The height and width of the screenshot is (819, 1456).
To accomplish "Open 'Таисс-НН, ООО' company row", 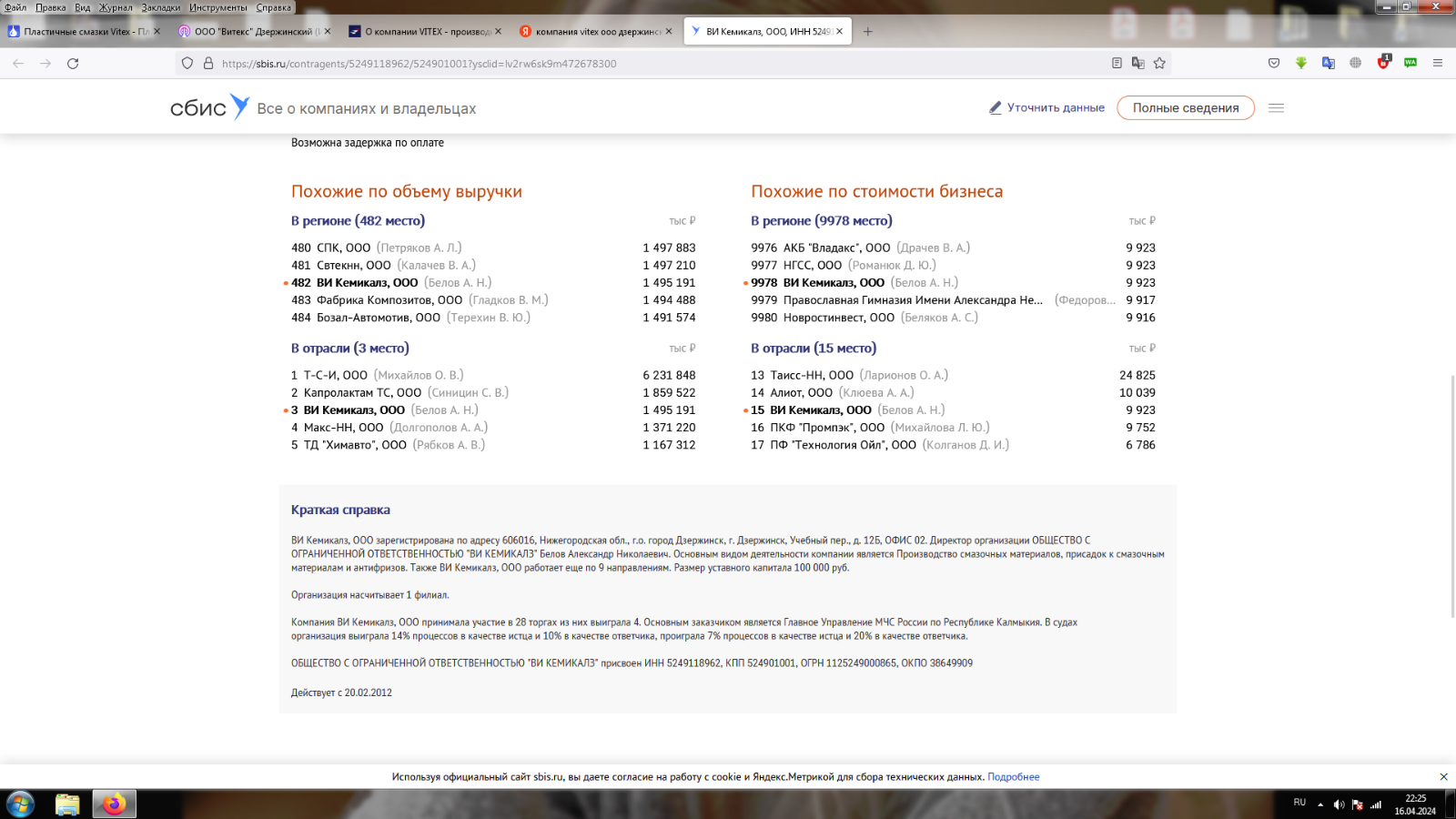I will (953, 375).
